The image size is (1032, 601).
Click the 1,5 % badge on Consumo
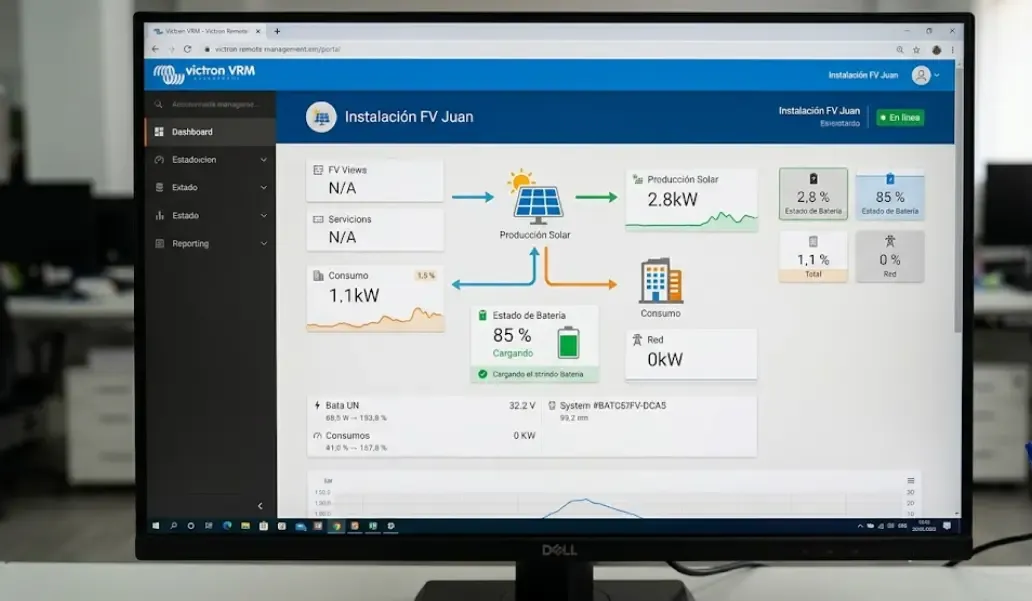tap(426, 275)
